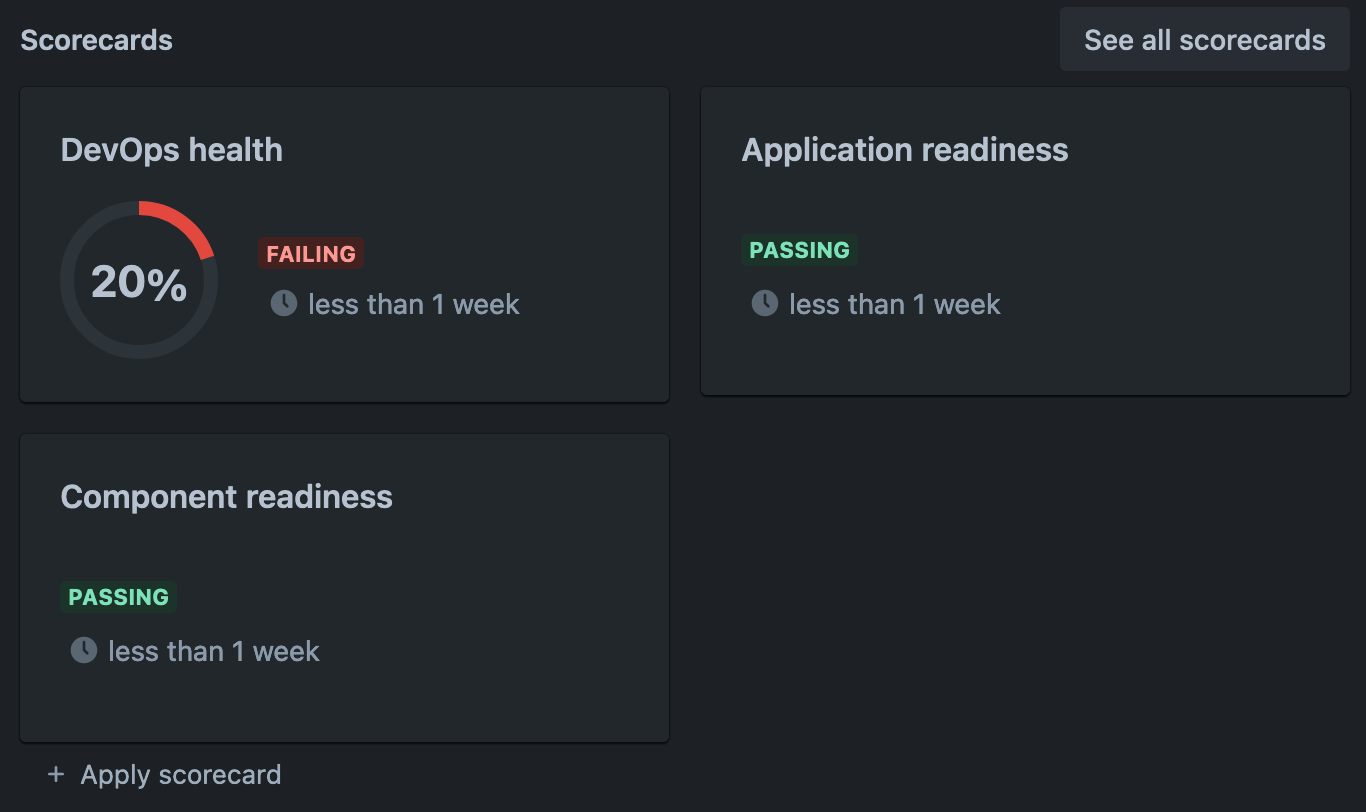1366x812 pixels.
Task: Click the clock icon in Application readiness card
Action: click(x=765, y=303)
